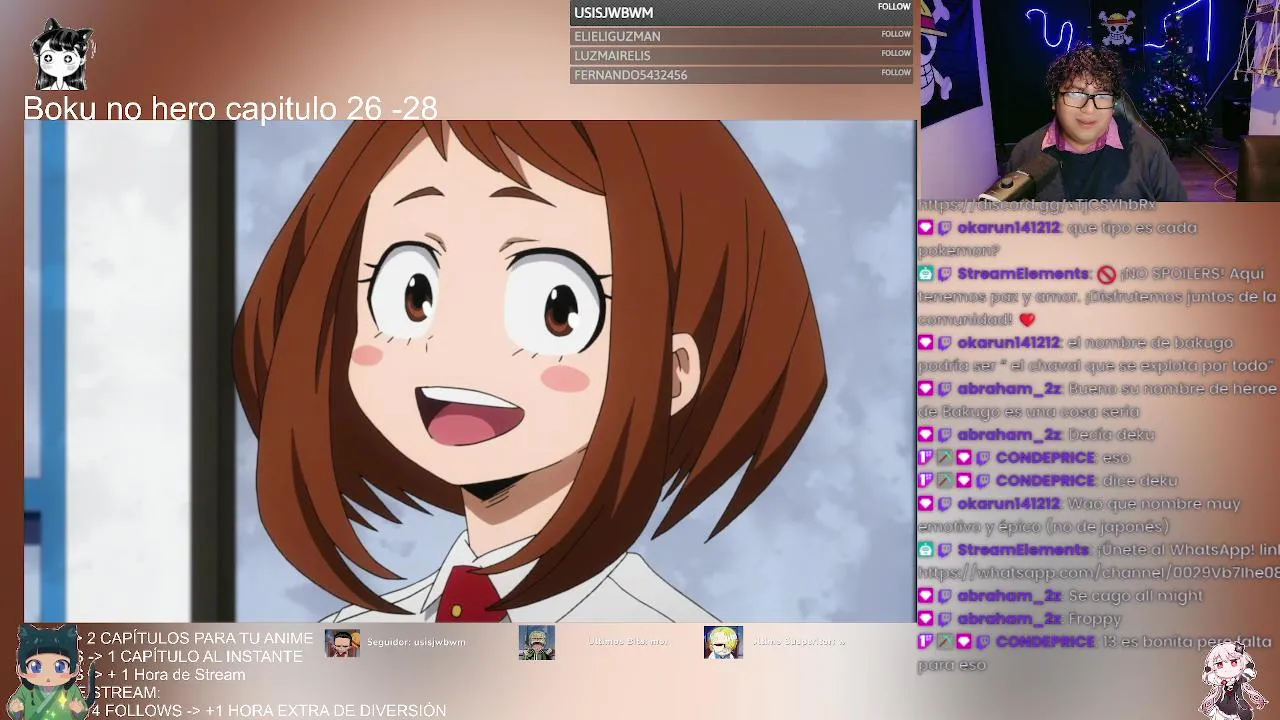Click okarun141212's name on the pokemon question
The height and width of the screenshot is (720, 1280).
[x=1008, y=228]
